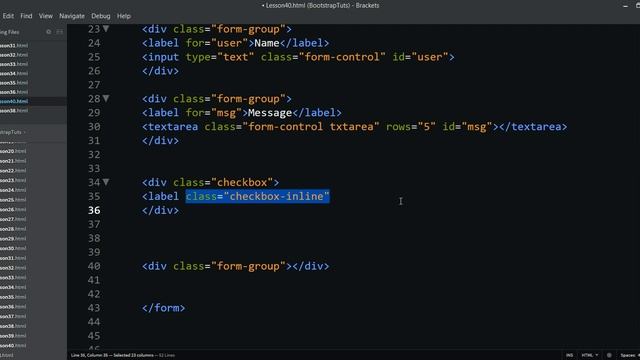Click the for="msg" attribute on line 29
The height and width of the screenshot is (360, 640).
click(x=214, y=113)
